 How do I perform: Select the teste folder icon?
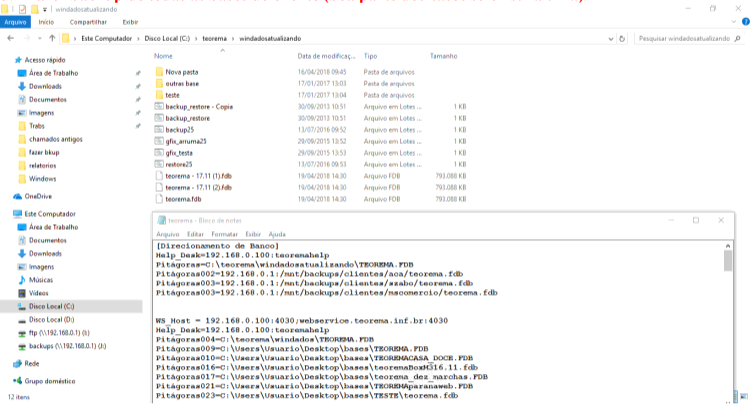click(x=159, y=95)
